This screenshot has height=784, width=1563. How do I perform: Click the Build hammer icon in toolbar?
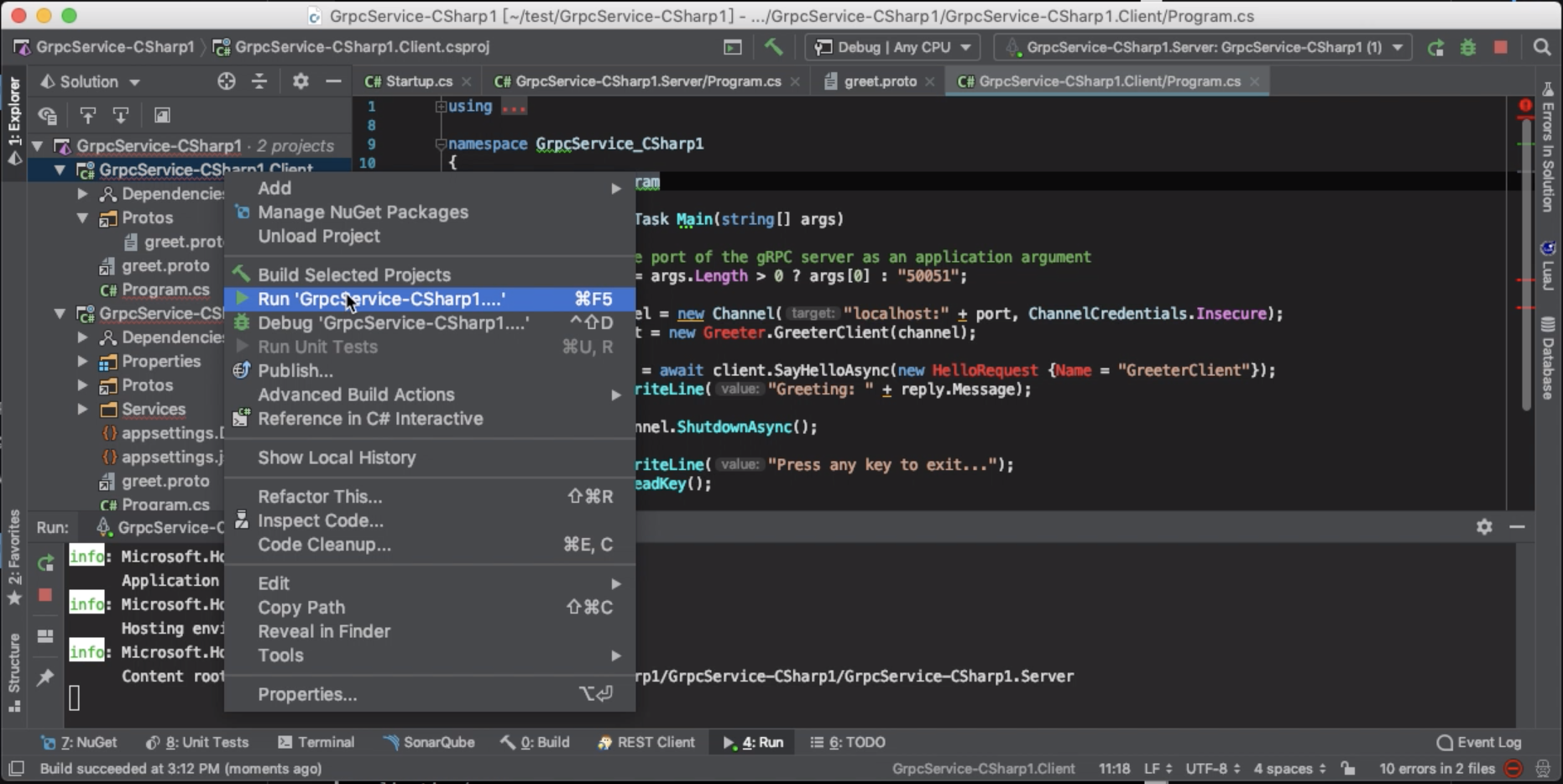(x=773, y=47)
